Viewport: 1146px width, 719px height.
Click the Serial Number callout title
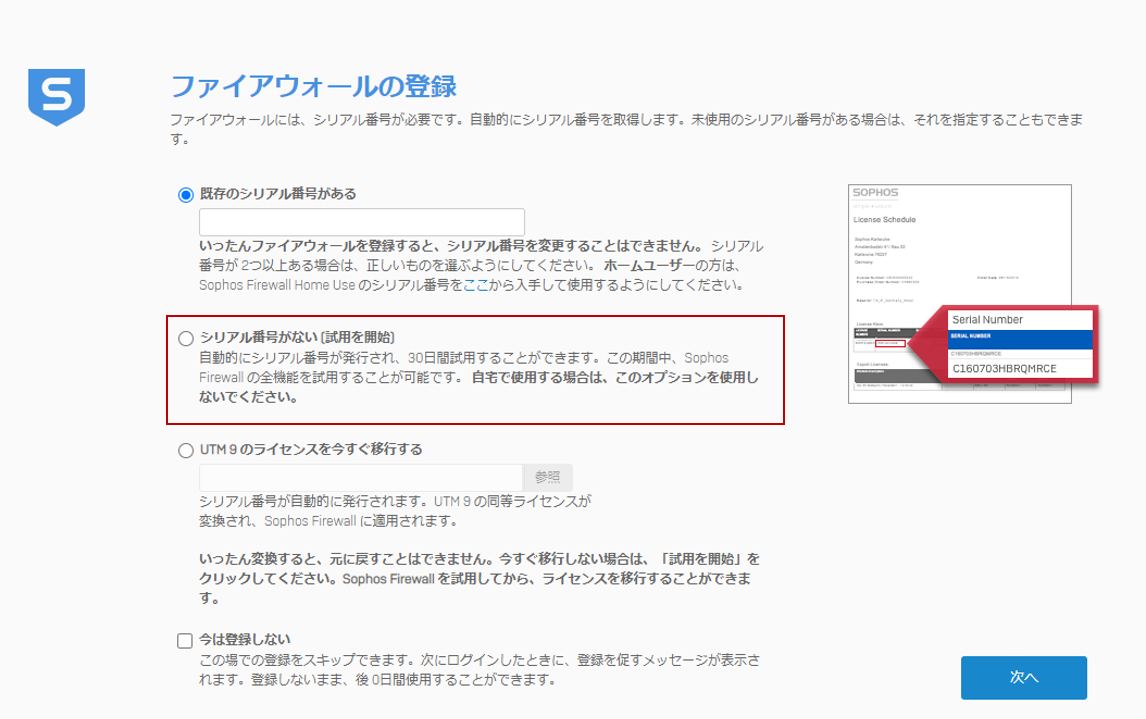click(x=987, y=319)
